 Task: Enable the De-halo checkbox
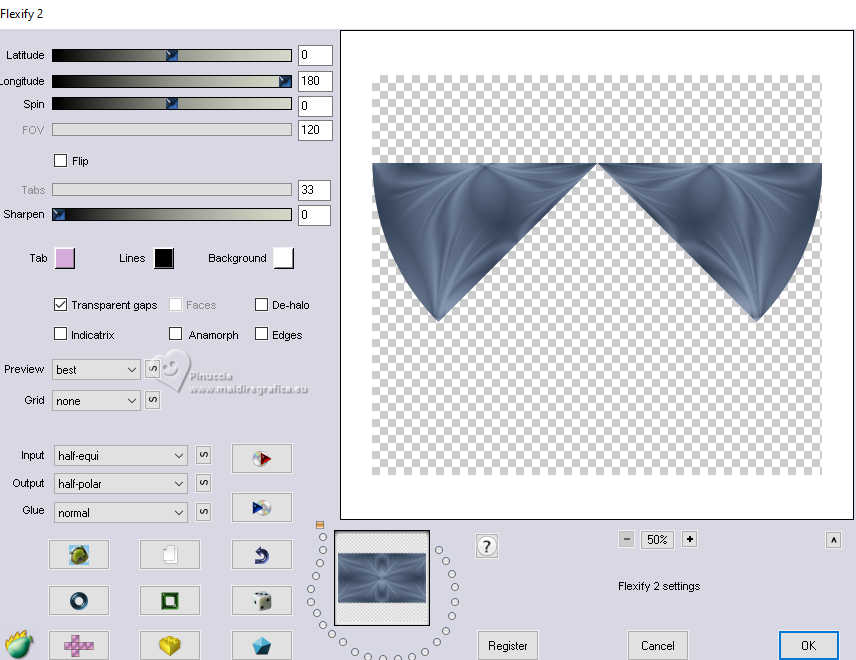coord(261,304)
